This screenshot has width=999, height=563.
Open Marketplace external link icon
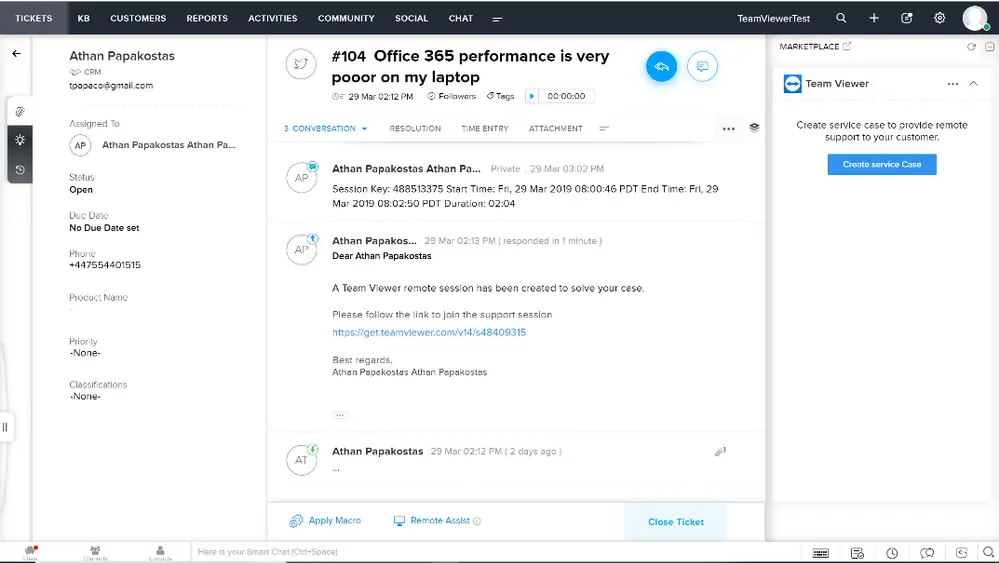[x=847, y=46]
